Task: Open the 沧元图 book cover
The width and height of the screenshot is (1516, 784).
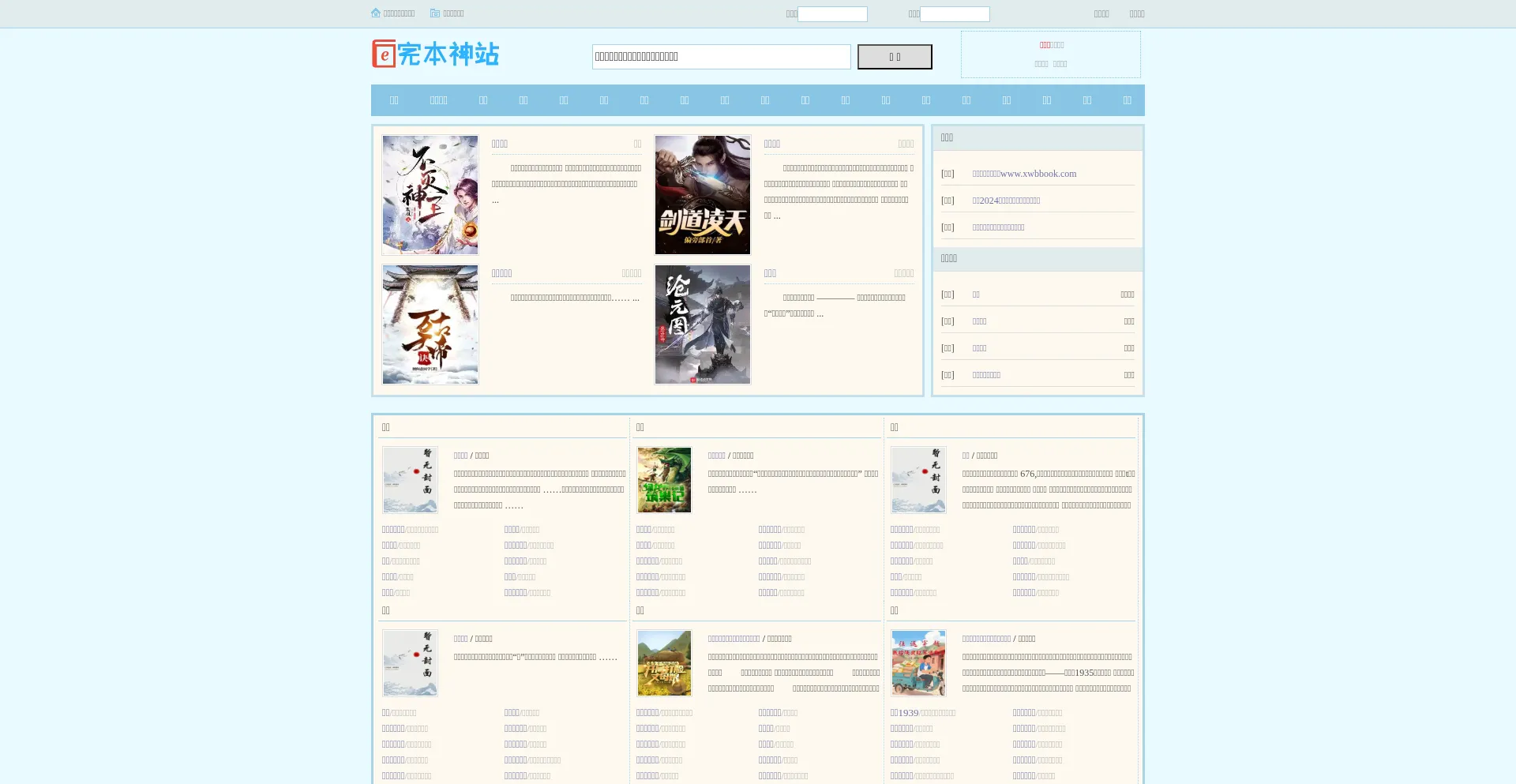Action: coord(703,324)
